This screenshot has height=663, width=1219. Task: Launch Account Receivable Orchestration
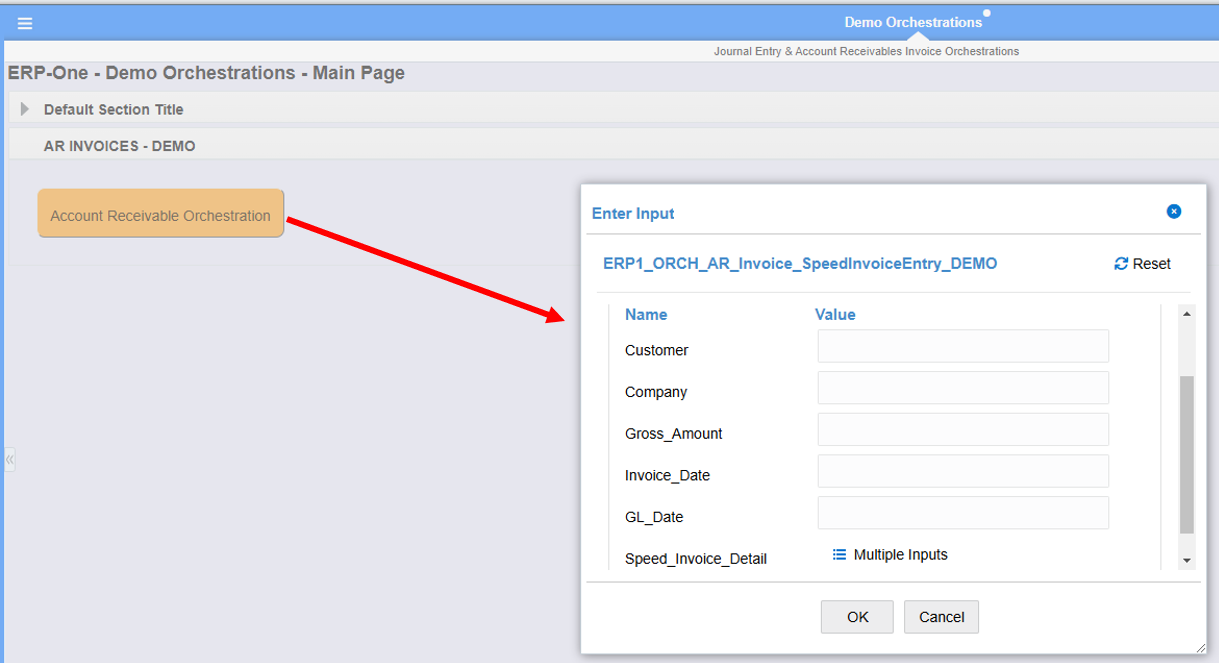[x=161, y=214]
